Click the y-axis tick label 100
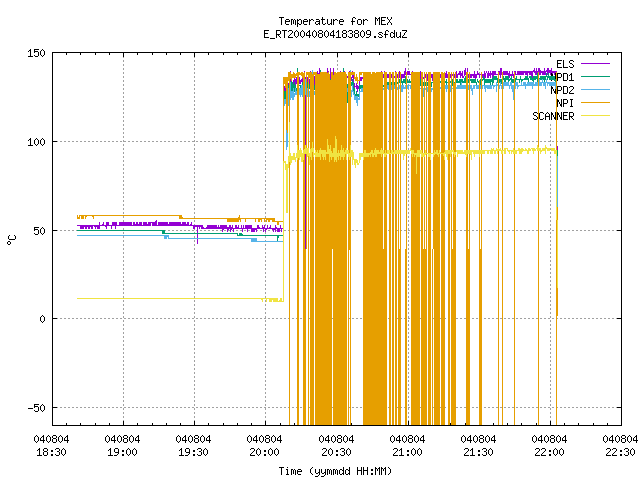The image size is (640, 480). [x=36, y=142]
